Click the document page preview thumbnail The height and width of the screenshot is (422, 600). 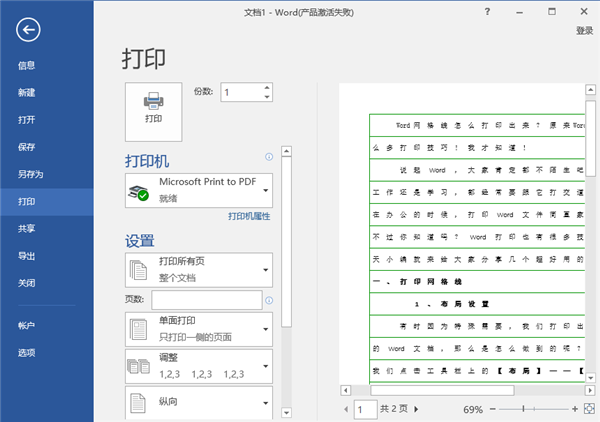pyautogui.click(x=462, y=233)
